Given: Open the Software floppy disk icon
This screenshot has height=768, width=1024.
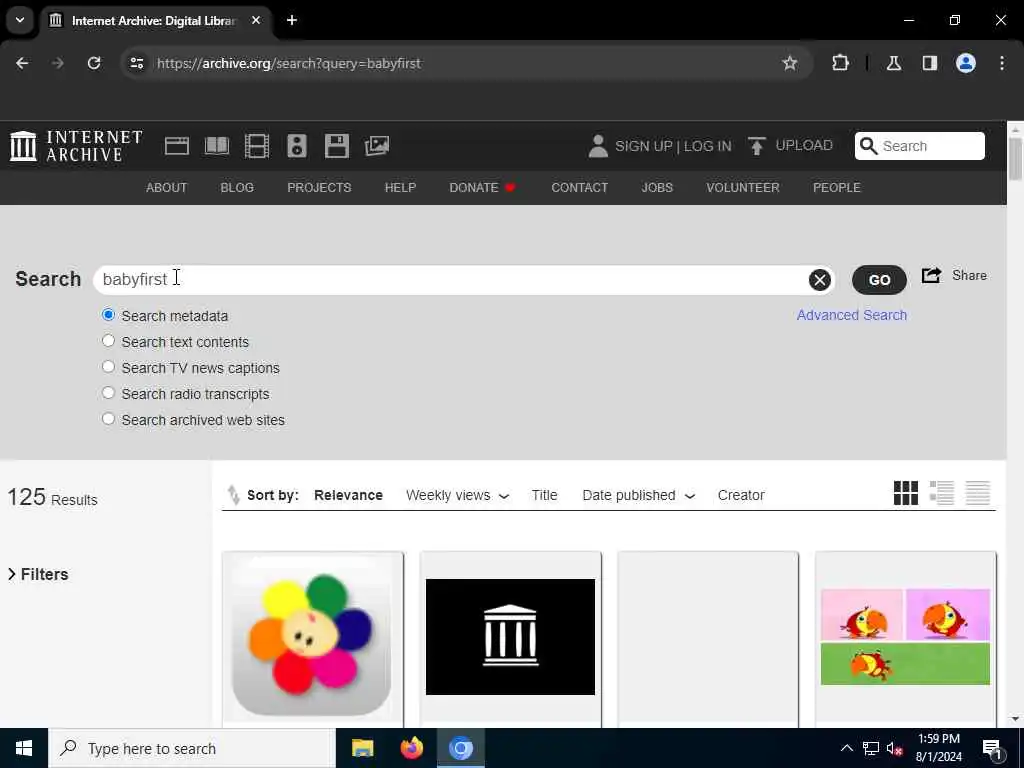Looking at the screenshot, I should [337, 146].
